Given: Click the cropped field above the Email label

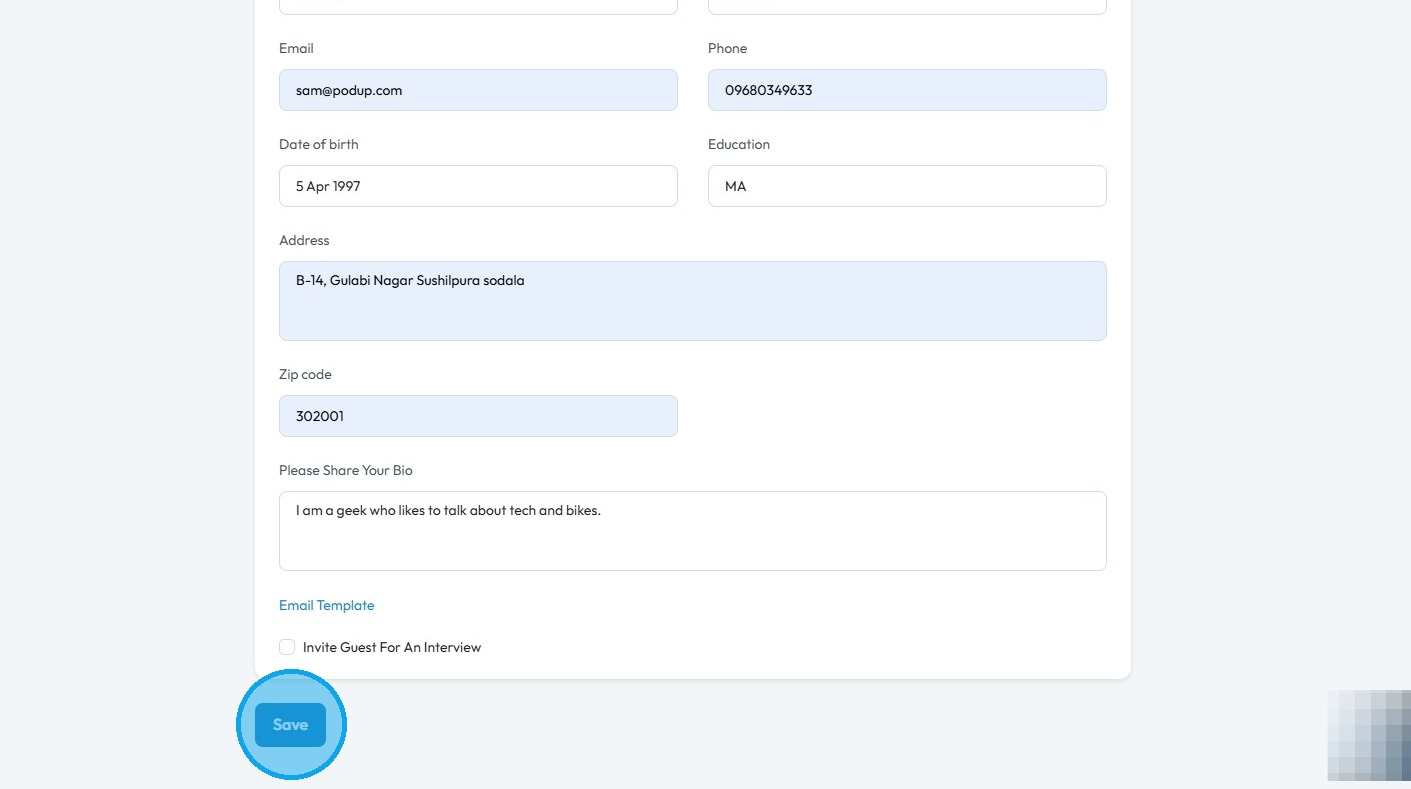Looking at the screenshot, I should (x=478, y=6).
